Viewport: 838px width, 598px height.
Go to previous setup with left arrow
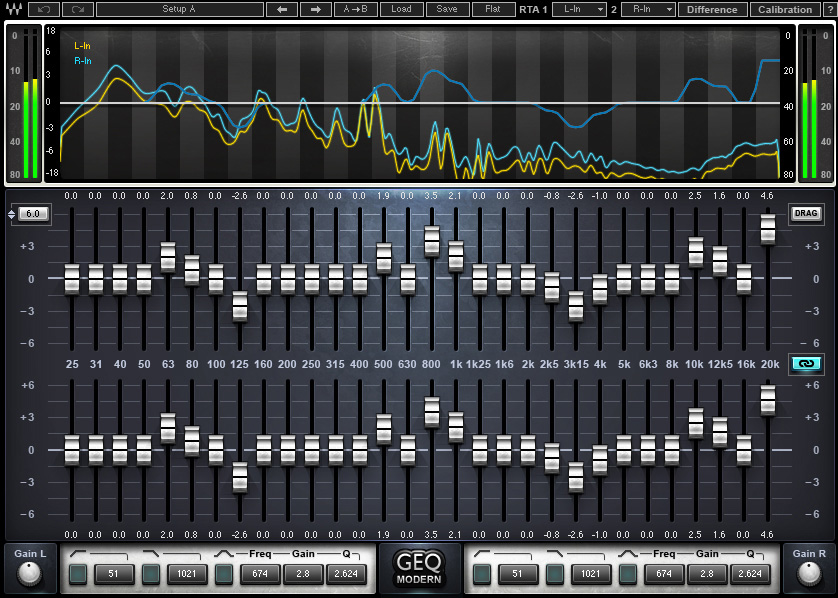point(282,9)
